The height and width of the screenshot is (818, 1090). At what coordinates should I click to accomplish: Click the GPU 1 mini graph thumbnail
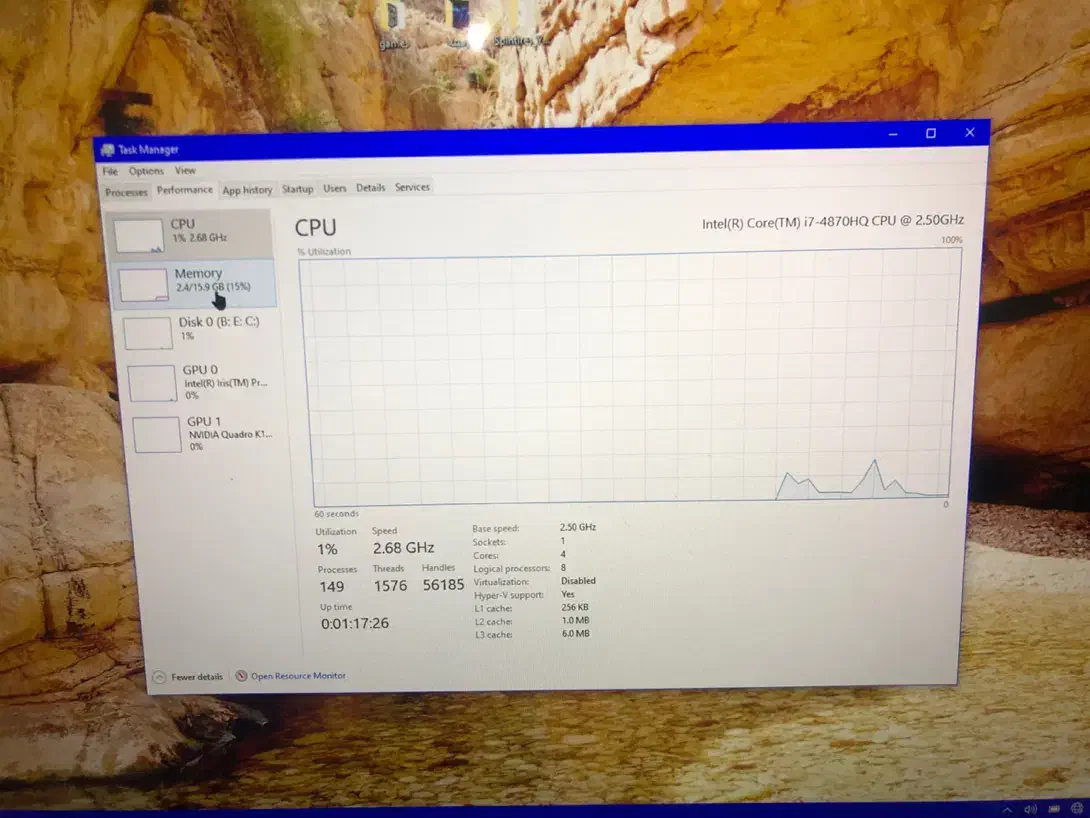click(157, 435)
